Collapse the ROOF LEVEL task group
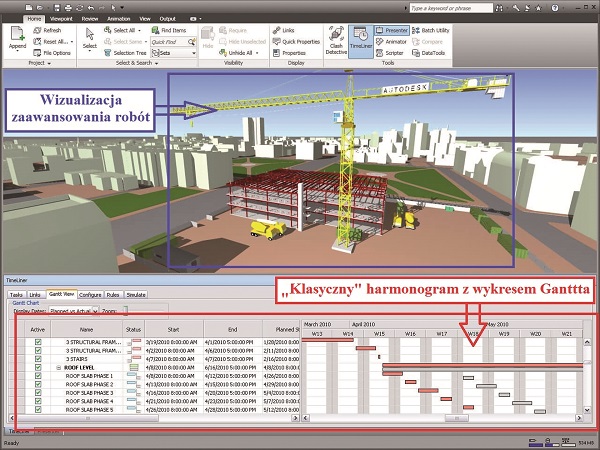Screen dimensions: 600x450 59,367
